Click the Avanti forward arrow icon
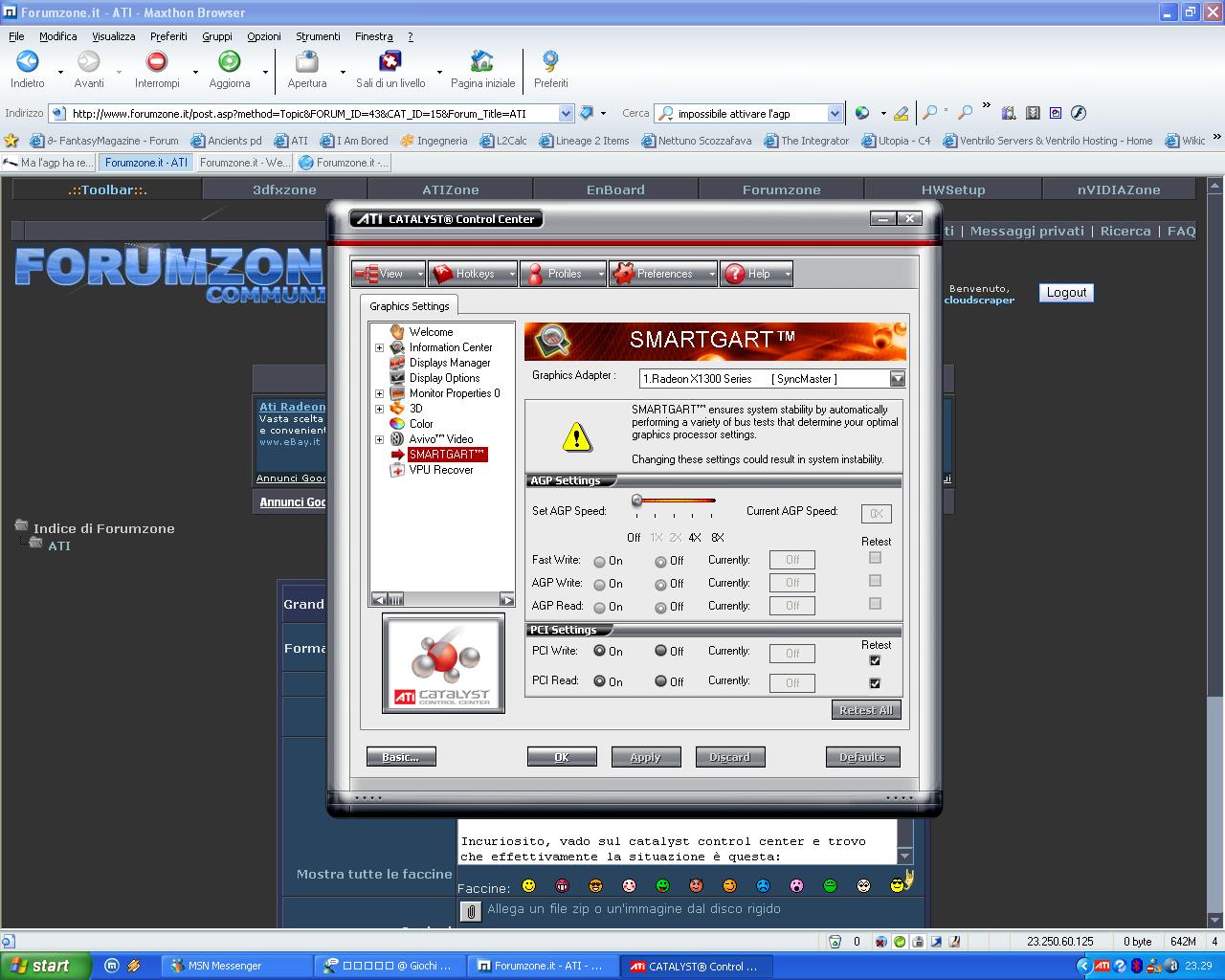Image resolution: width=1225 pixels, height=980 pixels. pos(89,61)
